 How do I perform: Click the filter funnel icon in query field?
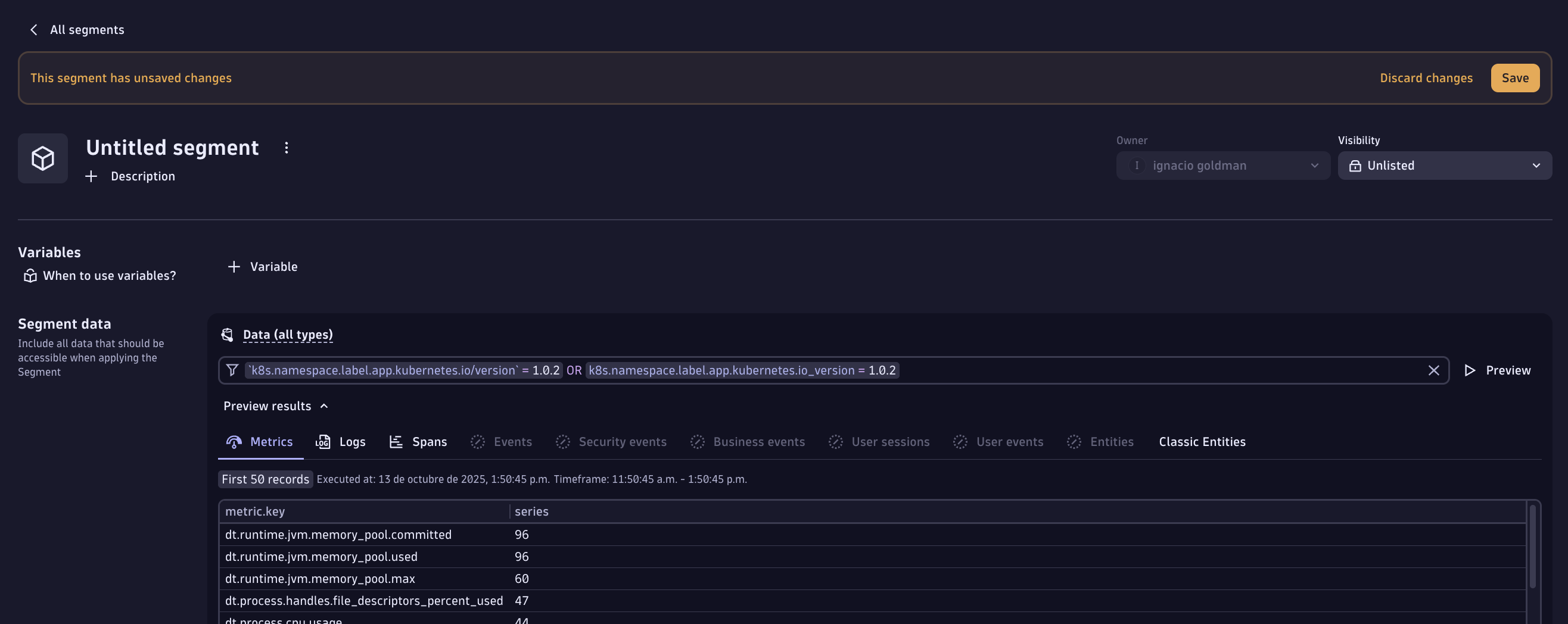pyautogui.click(x=232, y=370)
